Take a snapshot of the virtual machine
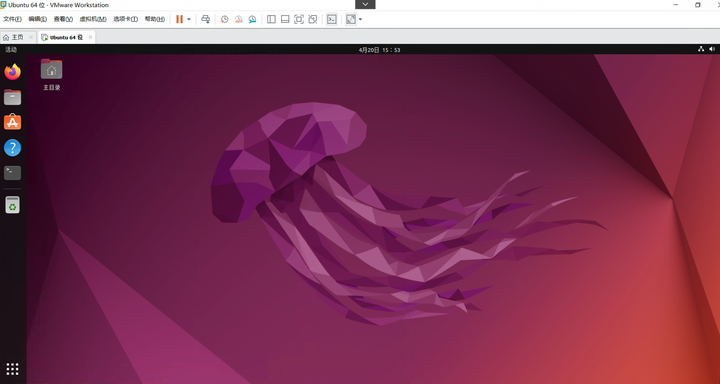The image size is (720, 384). (x=225, y=19)
